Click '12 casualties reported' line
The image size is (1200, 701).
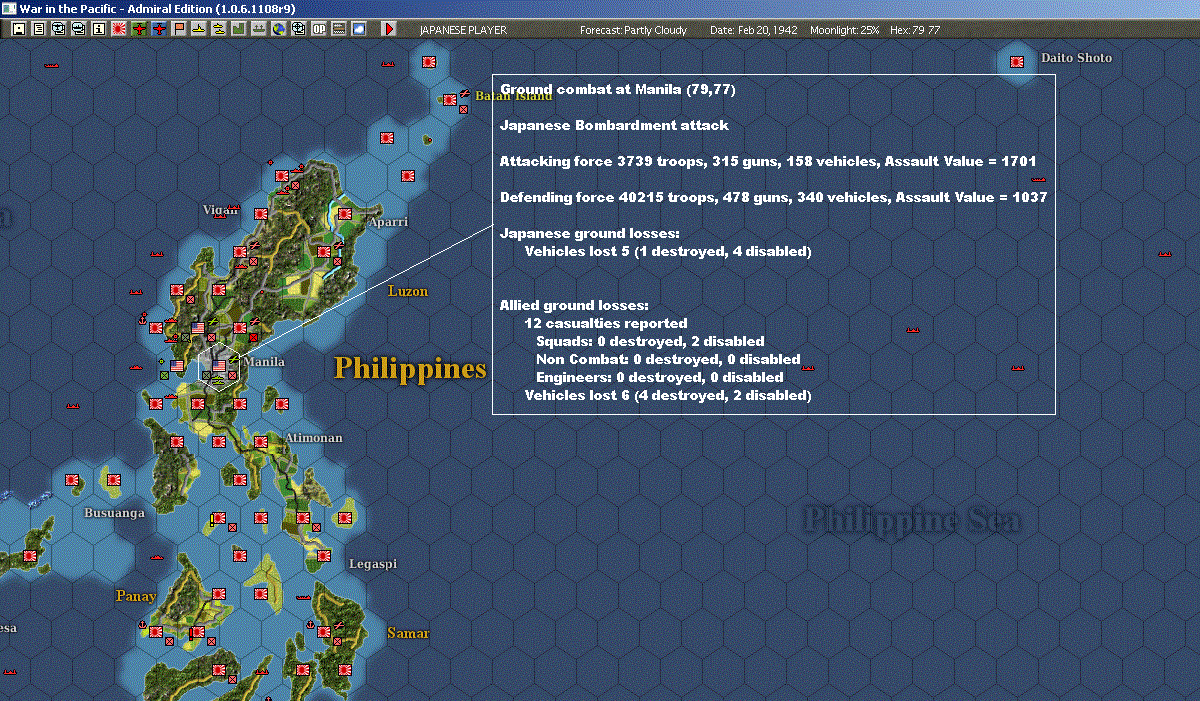point(606,323)
